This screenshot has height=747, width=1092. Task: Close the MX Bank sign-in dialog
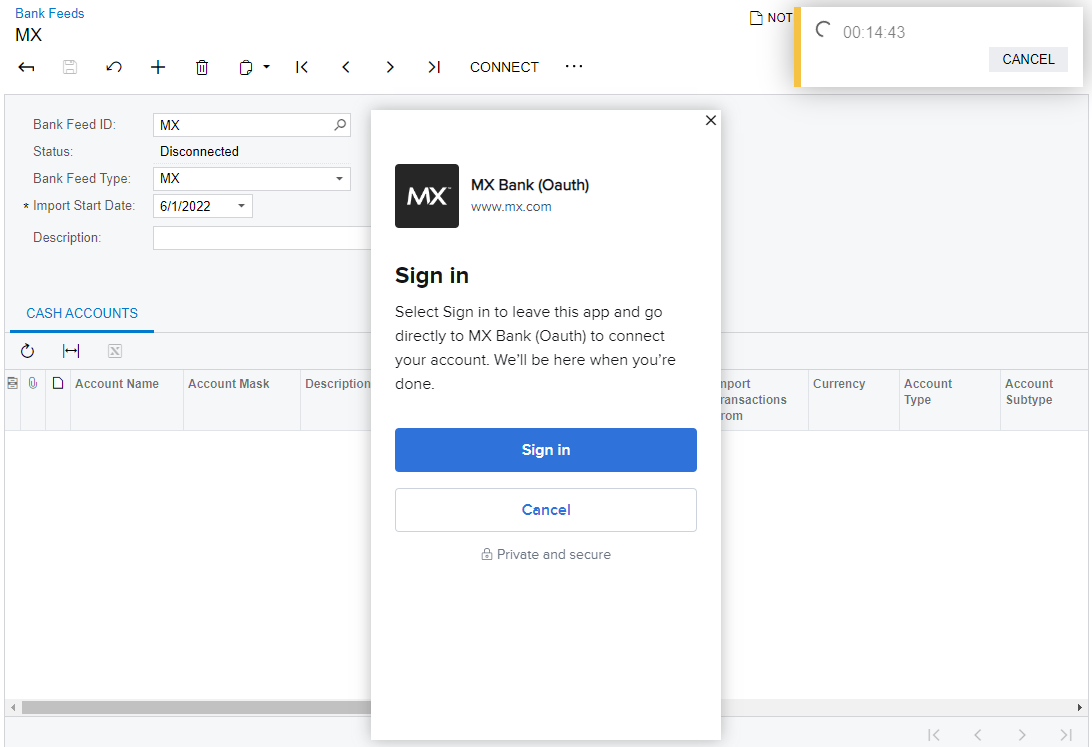[x=710, y=120]
